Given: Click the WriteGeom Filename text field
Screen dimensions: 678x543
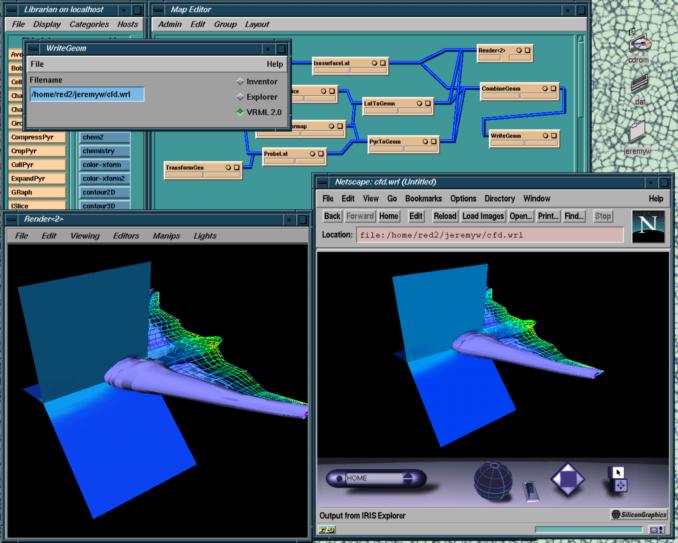Looking at the screenshot, I should (x=87, y=95).
